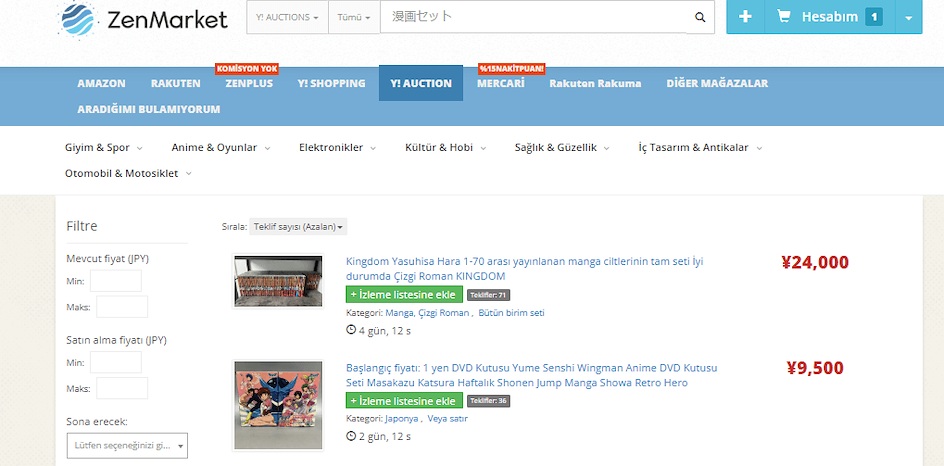Switch to the MERCARİ tab
Screen dimensions: 944x466
click(500, 84)
